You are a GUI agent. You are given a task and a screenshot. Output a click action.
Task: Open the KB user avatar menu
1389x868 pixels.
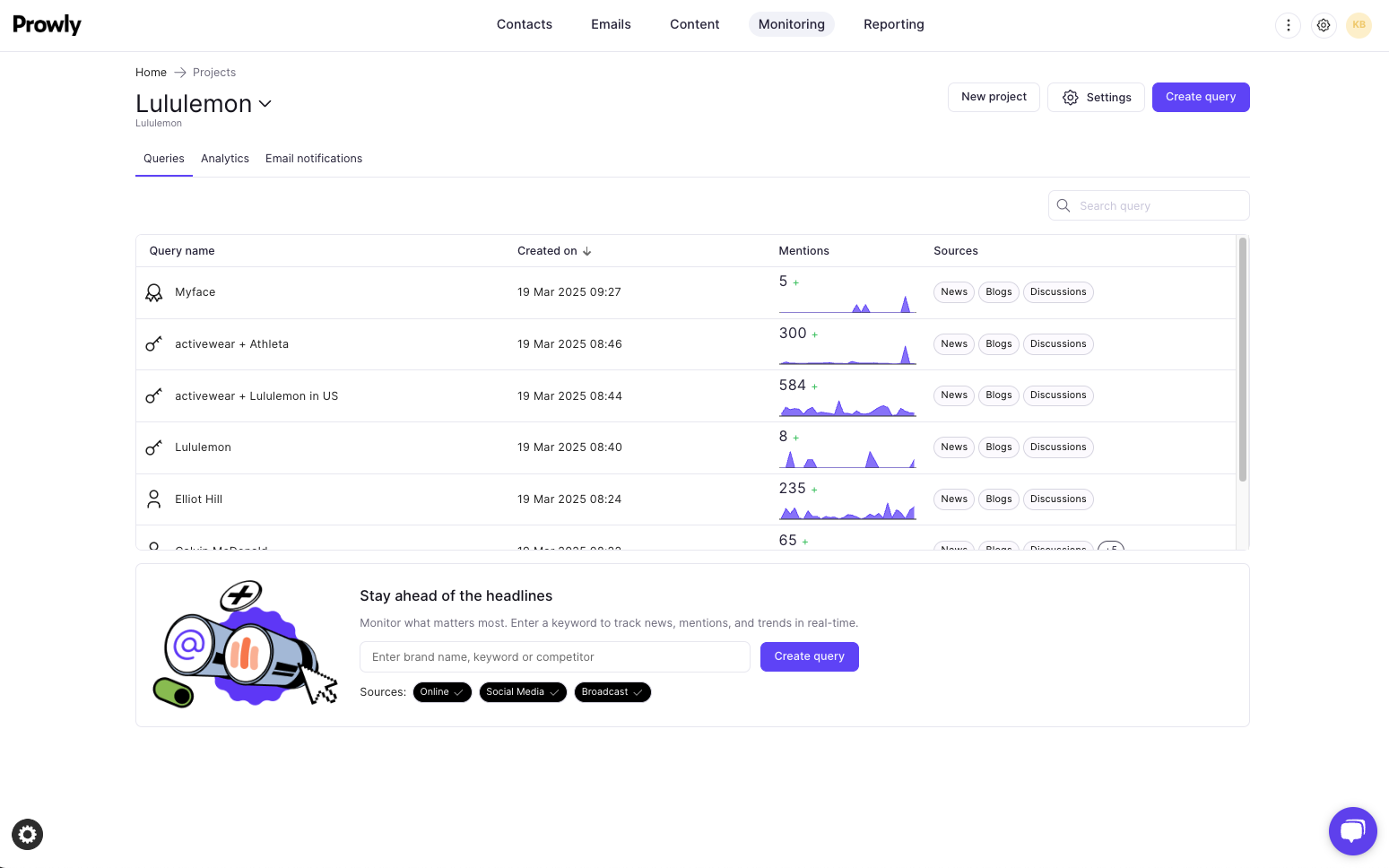[x=1359, y=25]
